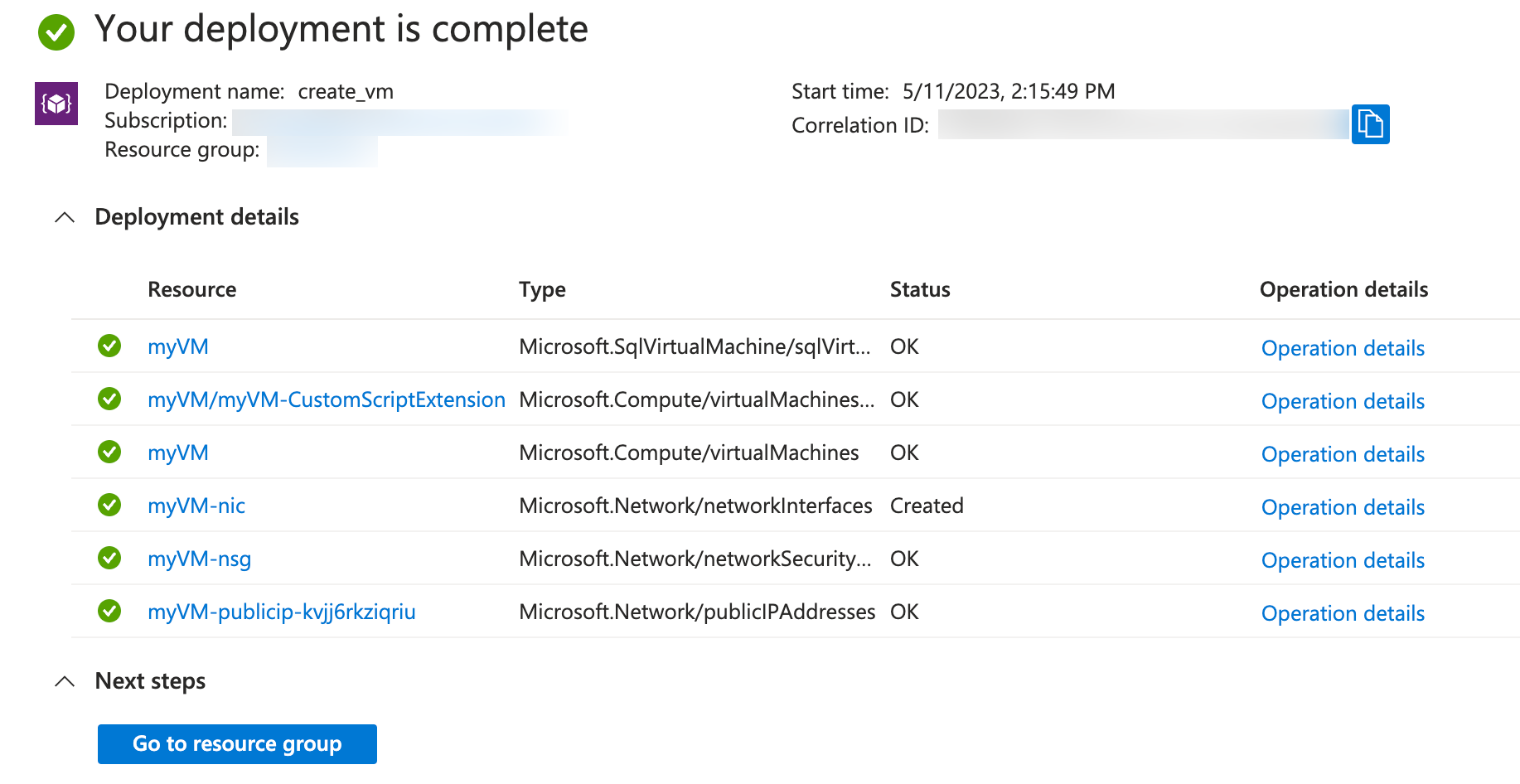
Task: Collapse the Deployment details section
Action: (65, 217)
